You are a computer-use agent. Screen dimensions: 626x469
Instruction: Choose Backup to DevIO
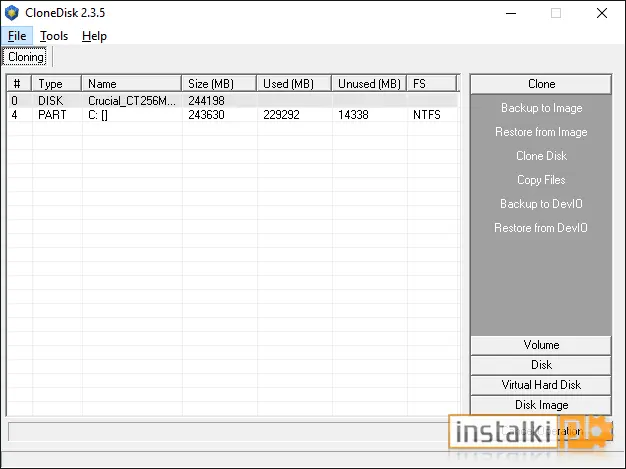[541, 204]
